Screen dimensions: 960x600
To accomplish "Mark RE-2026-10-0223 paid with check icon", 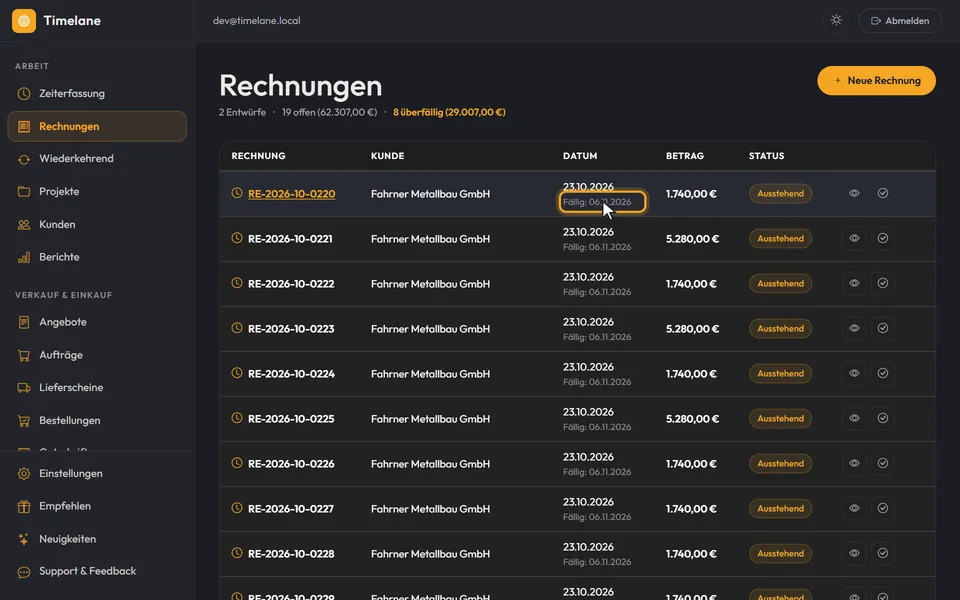I will (x=883, y=328).
